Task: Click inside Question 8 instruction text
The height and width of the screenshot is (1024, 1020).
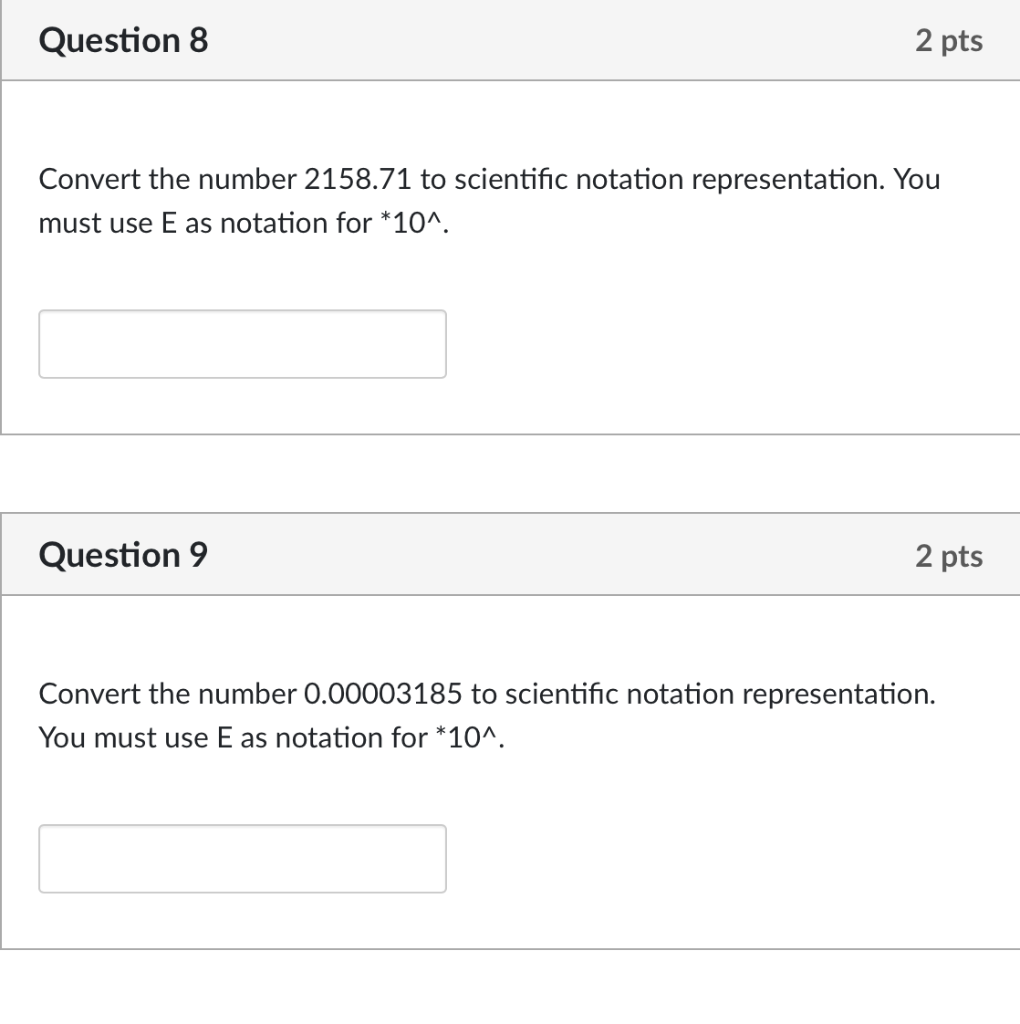Action: tap(400, 200)
